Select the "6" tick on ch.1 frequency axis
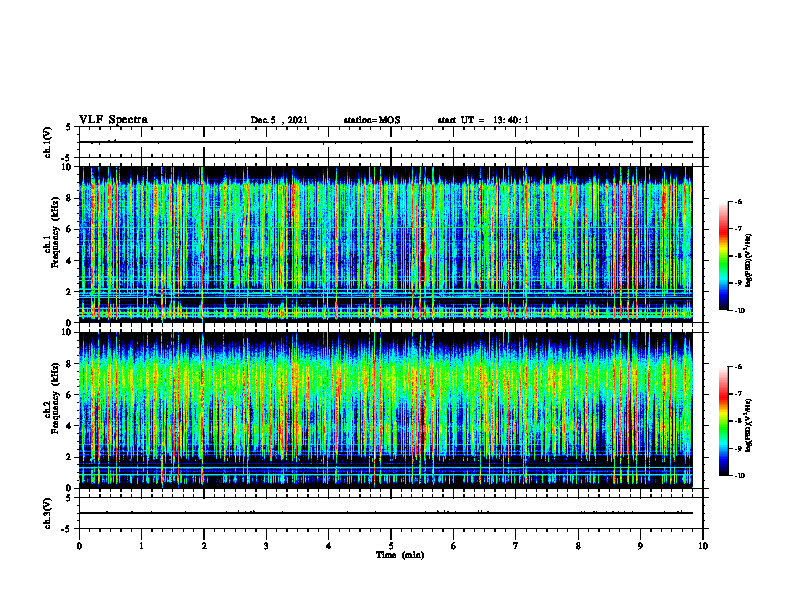The height and width of the screenshot is (612, 792). pos(70,229)
